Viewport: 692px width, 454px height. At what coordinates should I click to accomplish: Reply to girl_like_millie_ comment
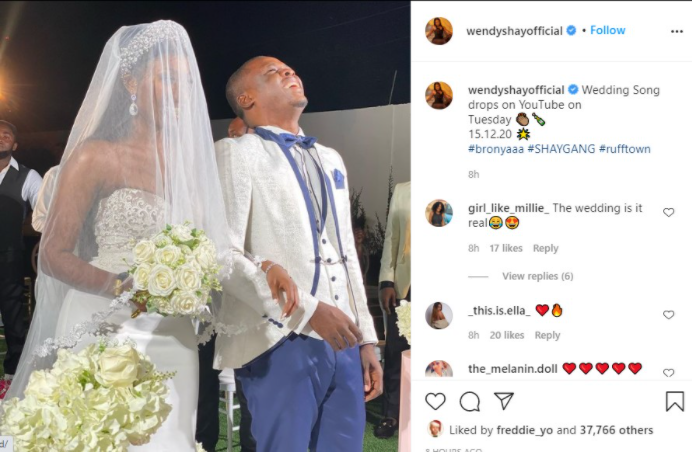pyautogui.click(x=545, y=248)
